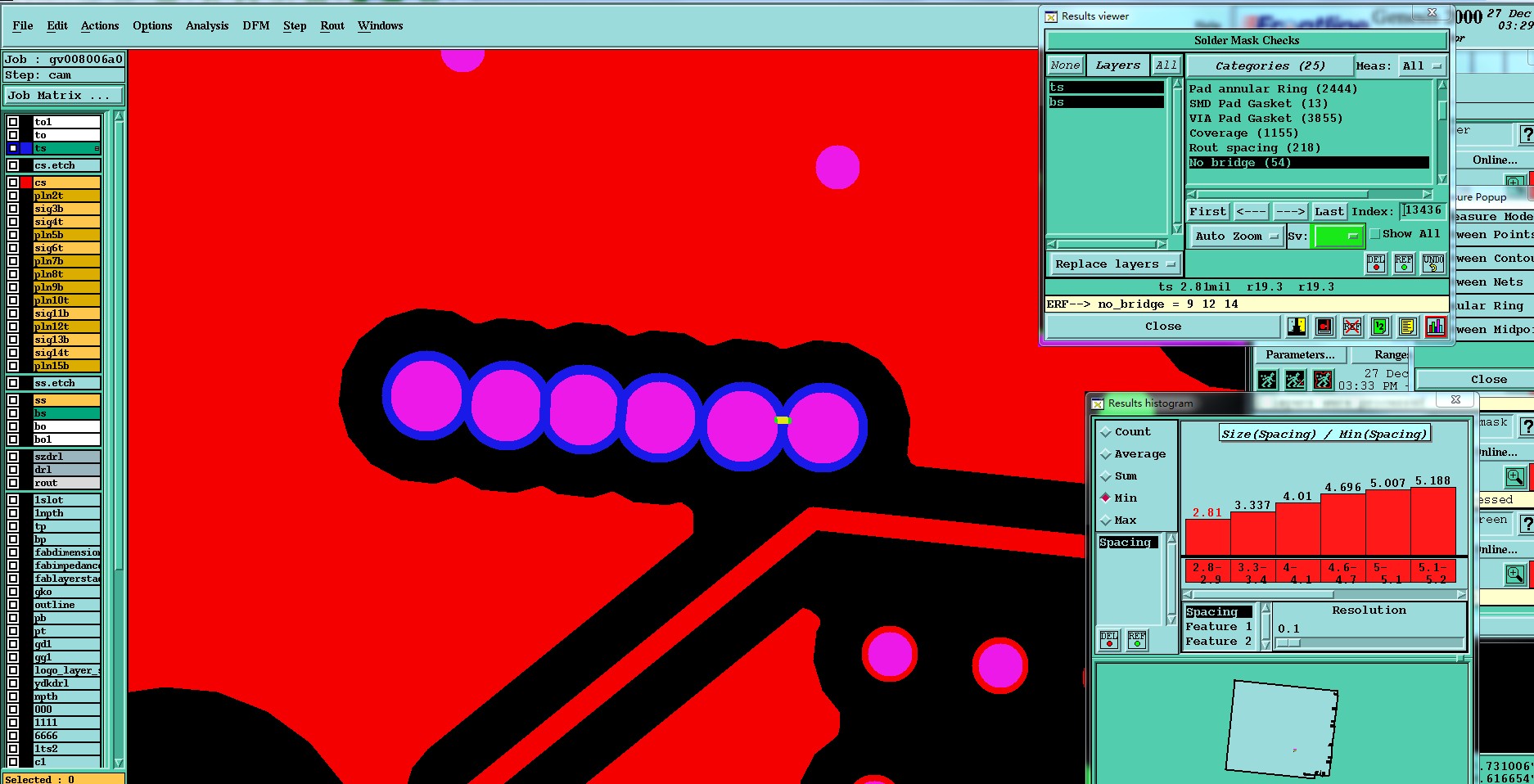Open the Windows menu
This screenshot has height=784, width=1534.
click(381, 26)
